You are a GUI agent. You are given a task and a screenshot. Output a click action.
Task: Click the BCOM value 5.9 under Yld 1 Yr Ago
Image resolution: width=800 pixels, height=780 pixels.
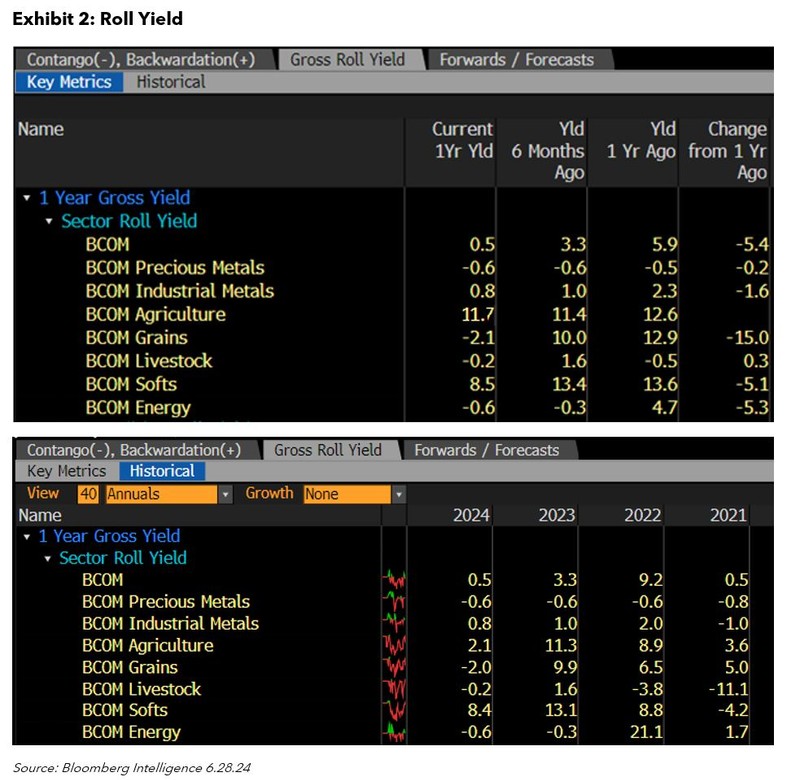[x=665, y=245]
